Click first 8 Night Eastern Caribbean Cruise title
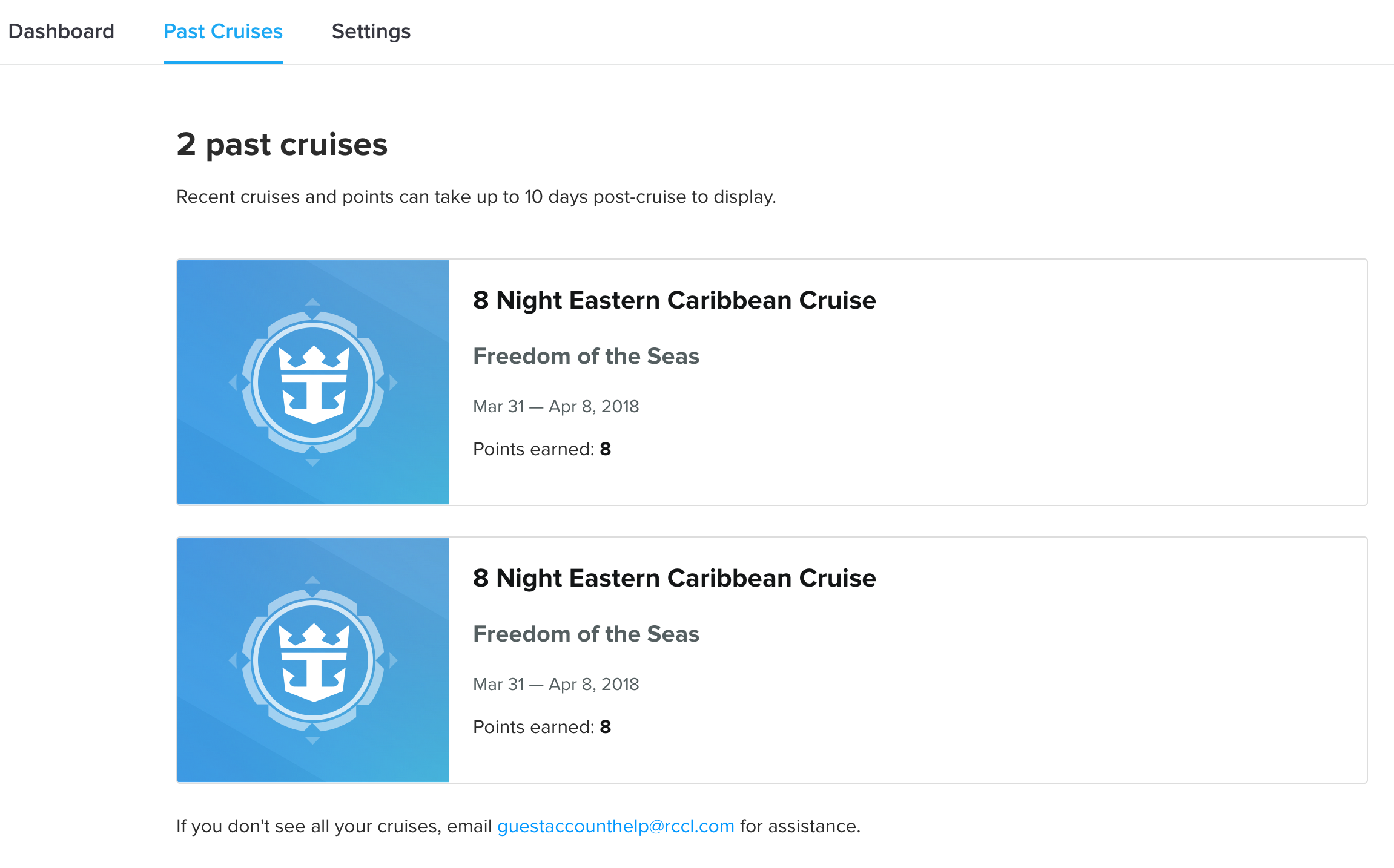Viewport: 1394px width, 868px height. click(x=675, y=300)
